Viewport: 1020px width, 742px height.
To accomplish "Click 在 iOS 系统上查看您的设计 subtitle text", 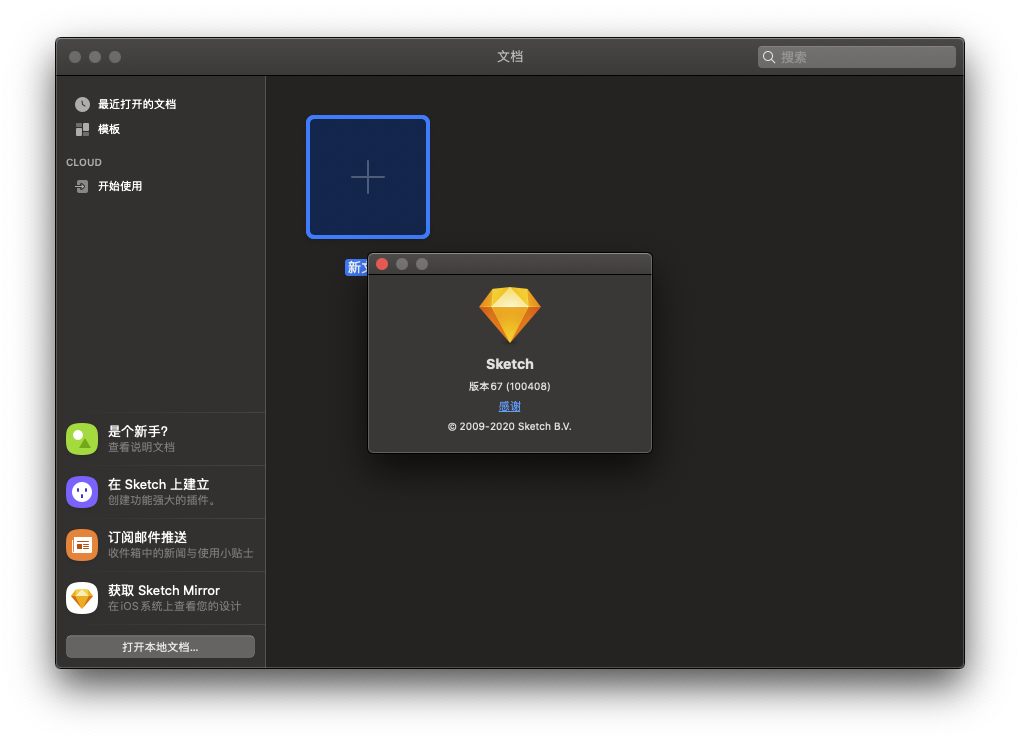I will pyautogui.click(x=174, y=606).
